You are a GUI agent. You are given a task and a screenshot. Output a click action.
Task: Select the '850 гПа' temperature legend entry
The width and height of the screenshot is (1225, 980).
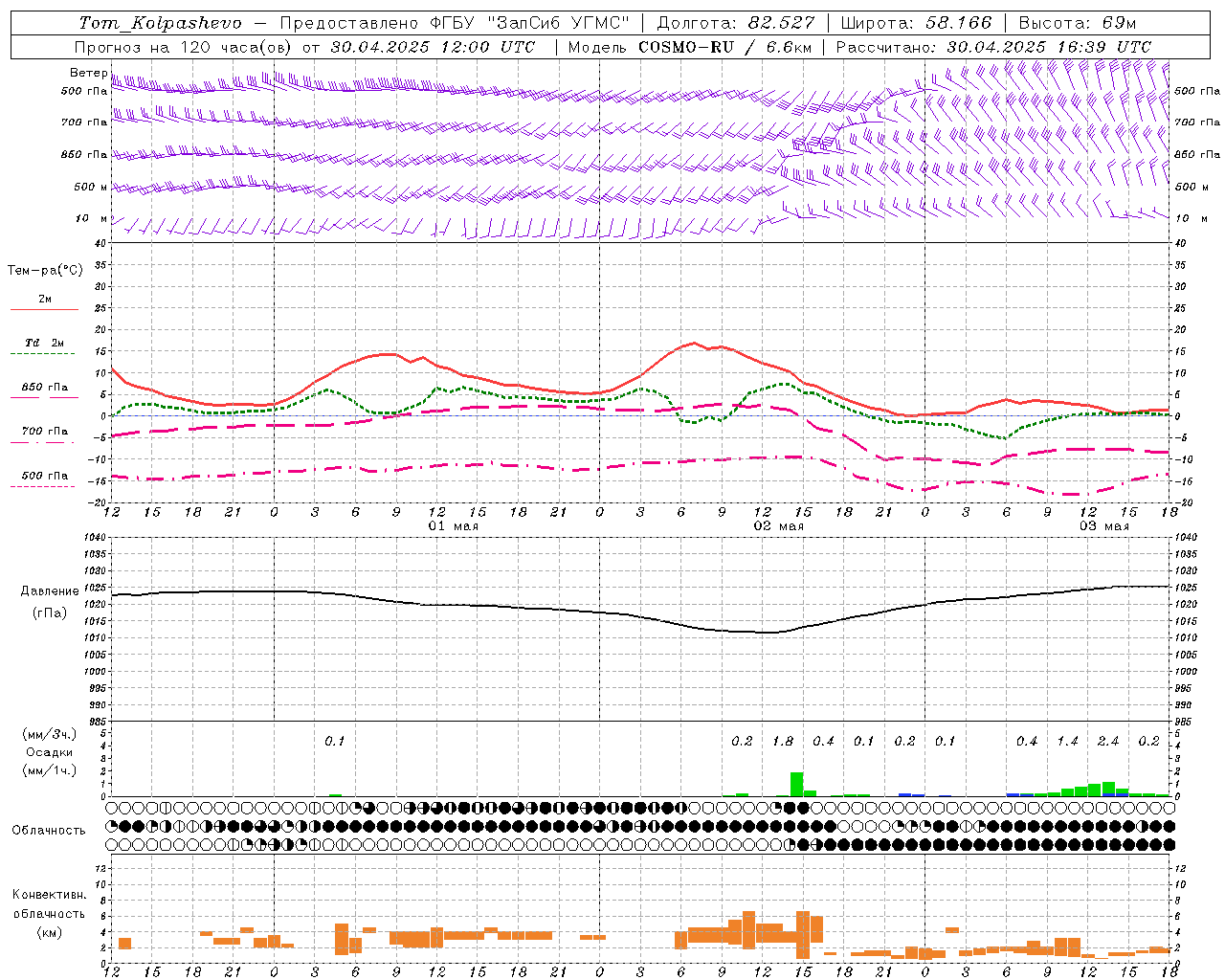click(44, 388)
